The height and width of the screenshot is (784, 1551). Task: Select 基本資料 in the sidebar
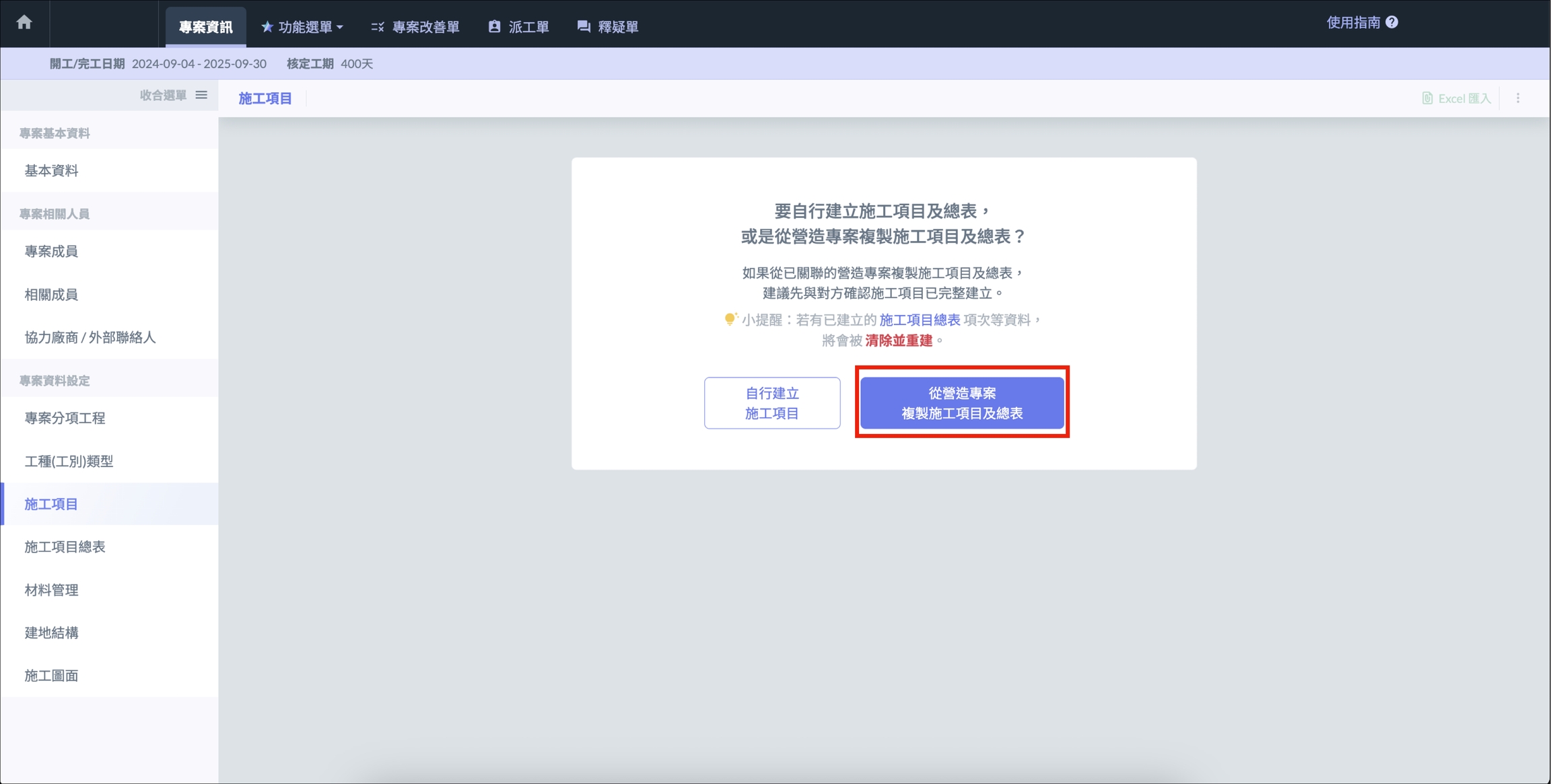[51, 170]
